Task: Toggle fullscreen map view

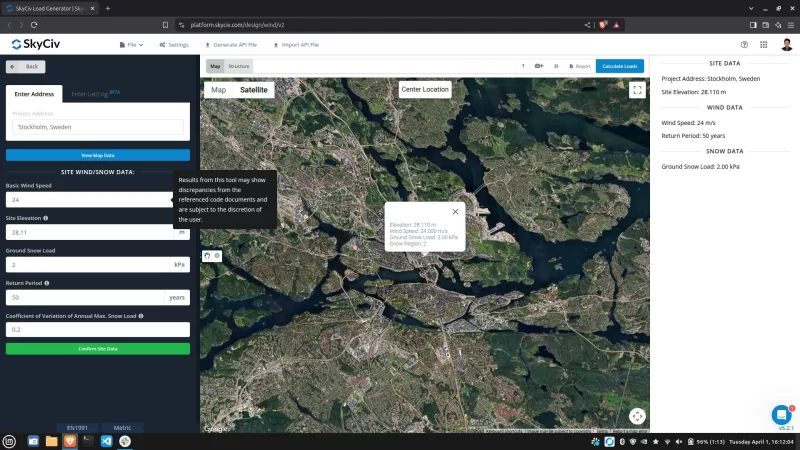Action: (x=637, y=90)
